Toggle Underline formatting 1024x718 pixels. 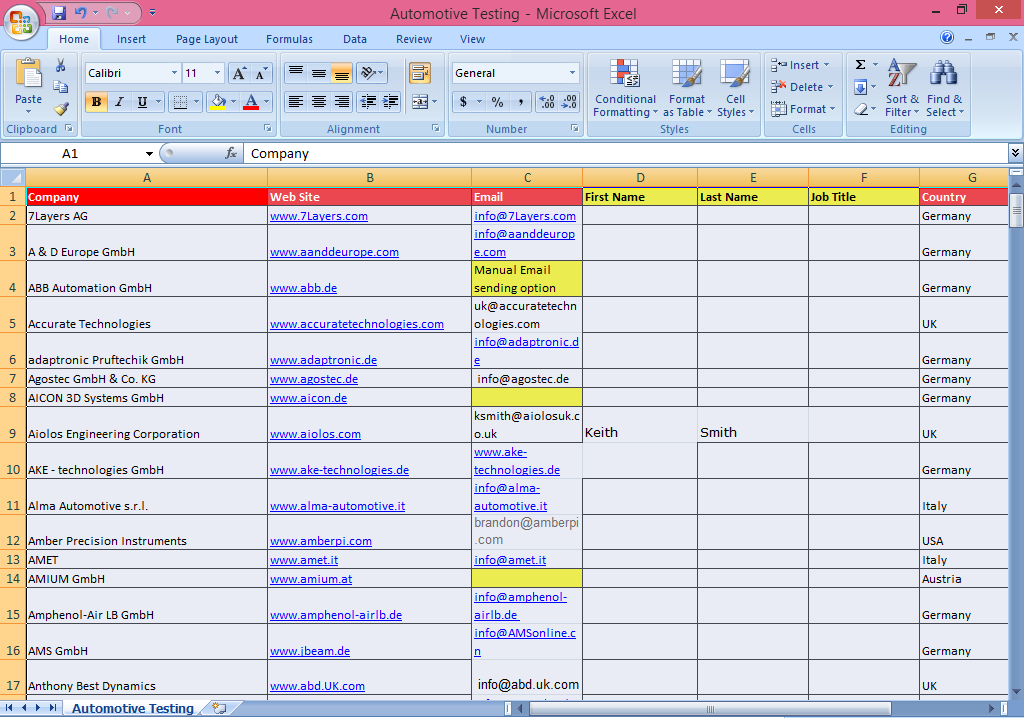pos(142,101)
